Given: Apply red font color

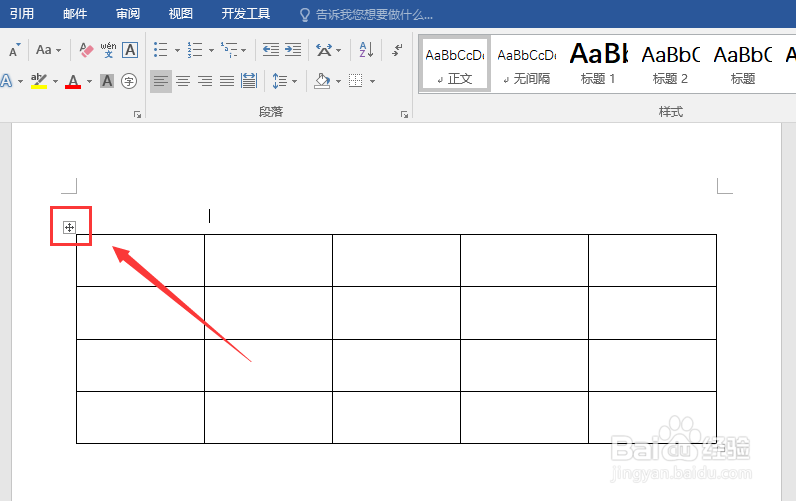Looking at the screenshot, I should (73, 81).
